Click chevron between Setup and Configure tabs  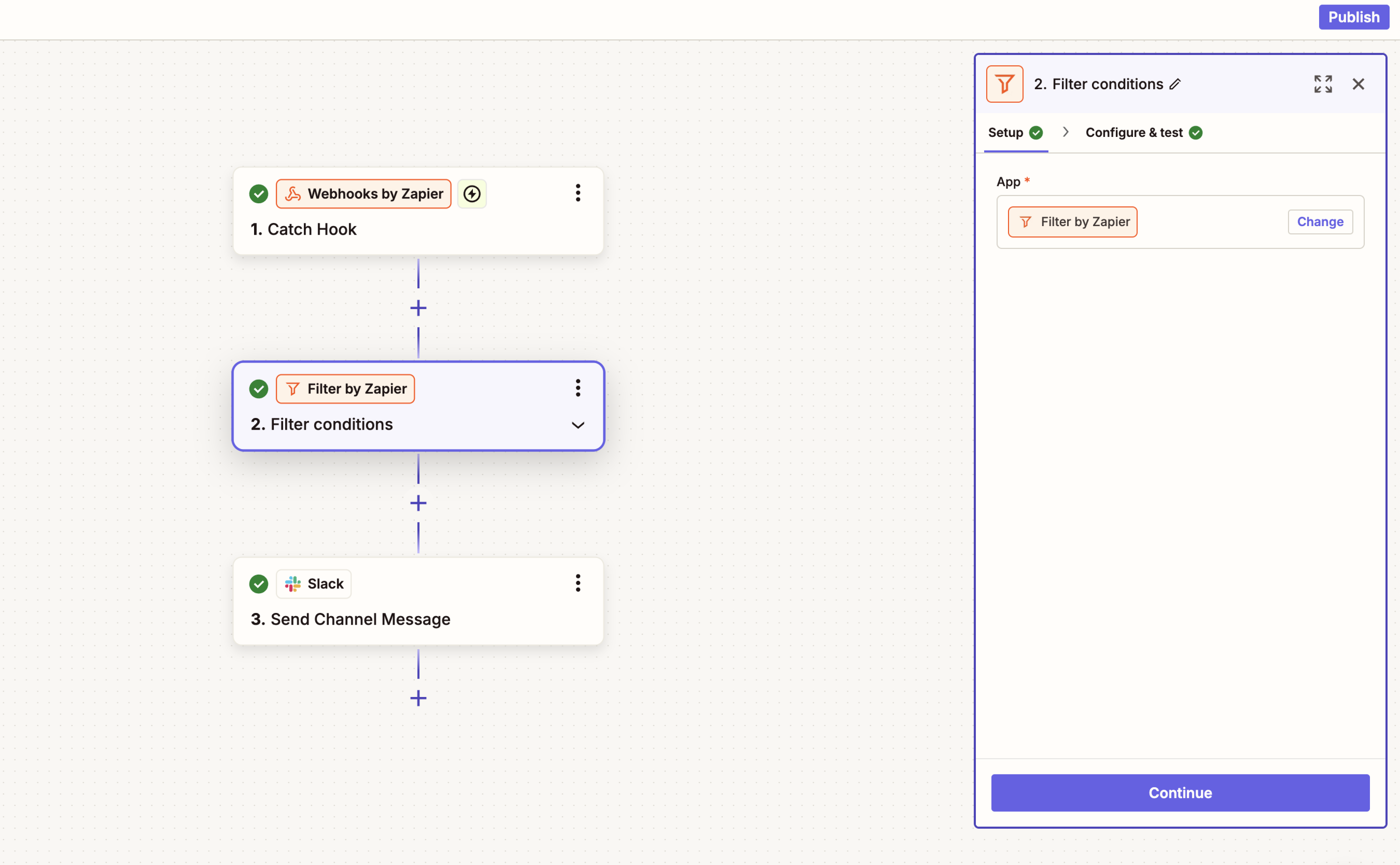point(1065,132)
